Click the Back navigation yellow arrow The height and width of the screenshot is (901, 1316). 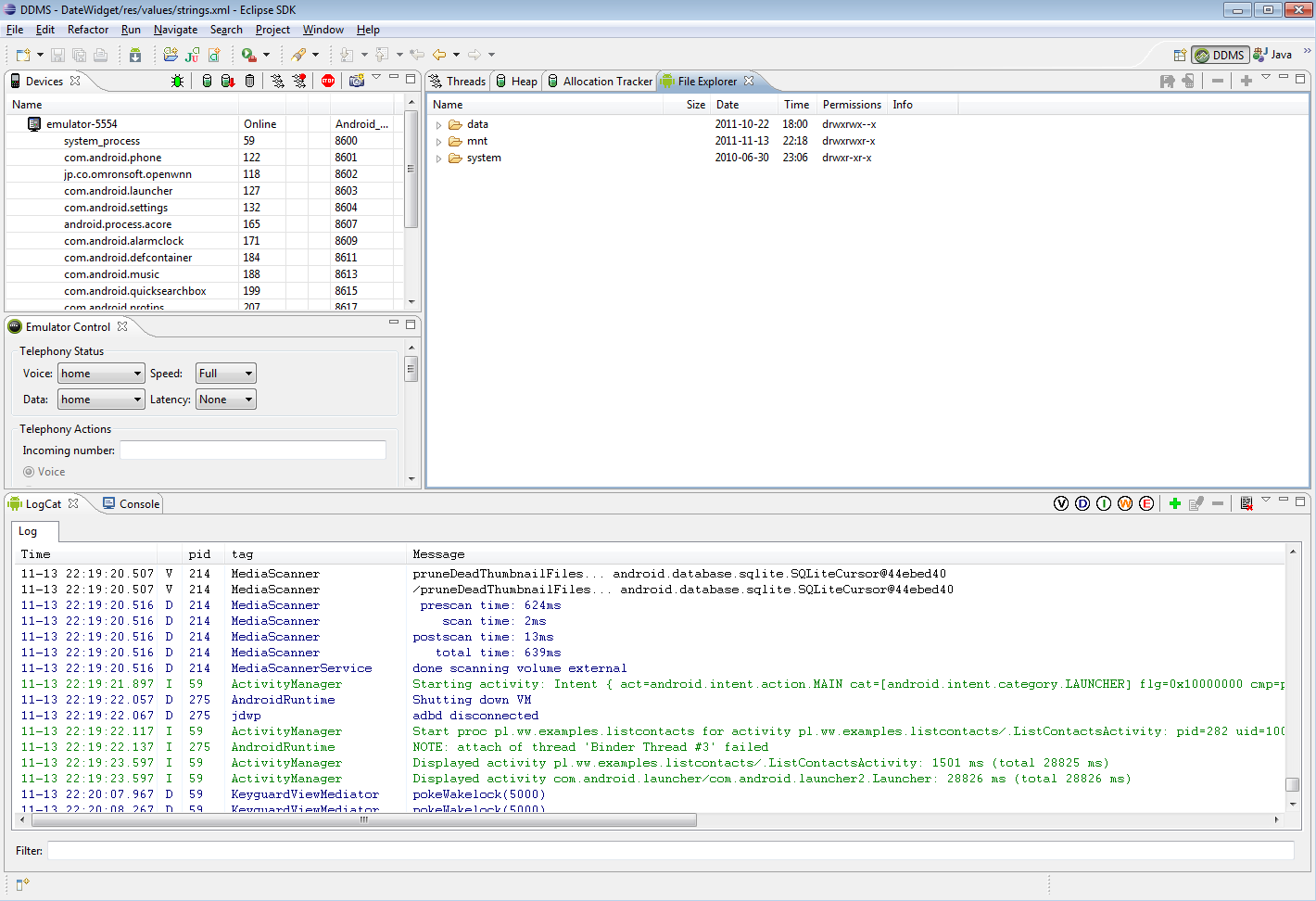click(439, 55)
